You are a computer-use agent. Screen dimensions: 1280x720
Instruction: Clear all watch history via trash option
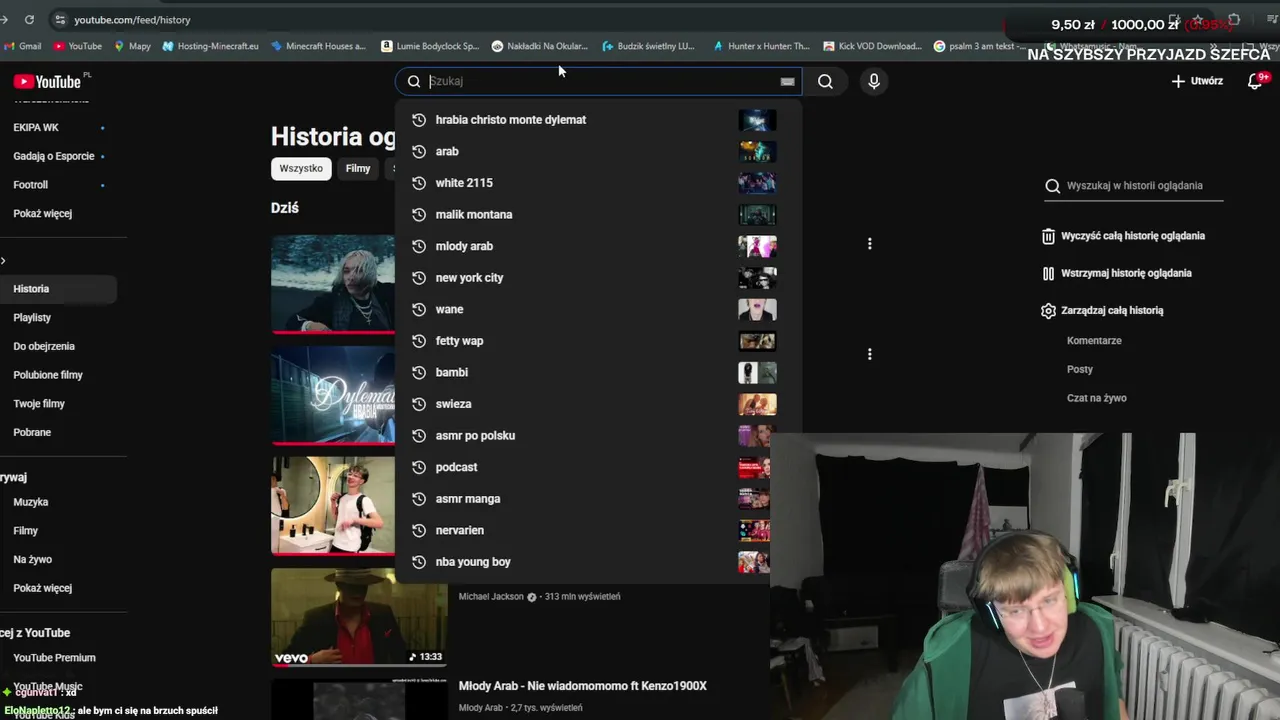(x=1124, y=236)
